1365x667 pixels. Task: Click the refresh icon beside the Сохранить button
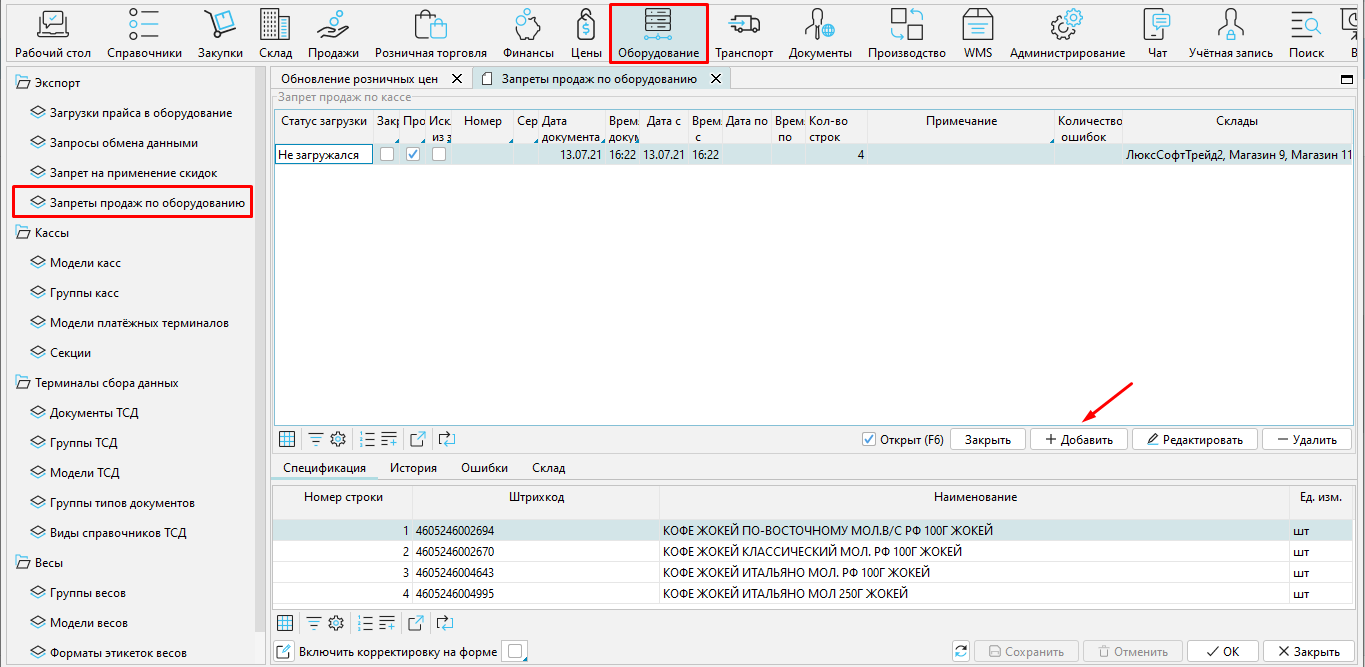coord(961,651)
